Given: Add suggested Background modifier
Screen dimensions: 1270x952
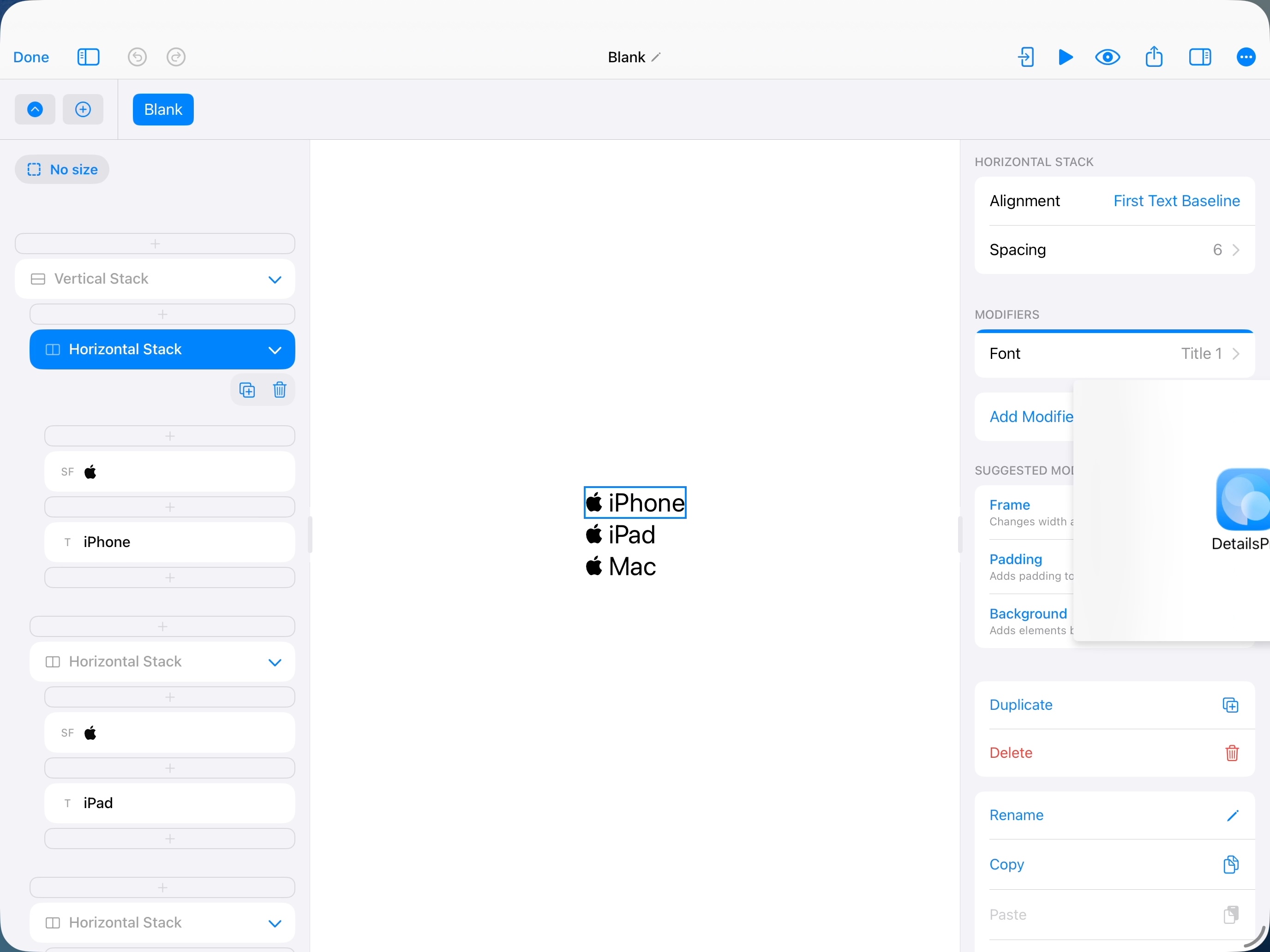Looking at the screenshot, I should [1024, 621].
